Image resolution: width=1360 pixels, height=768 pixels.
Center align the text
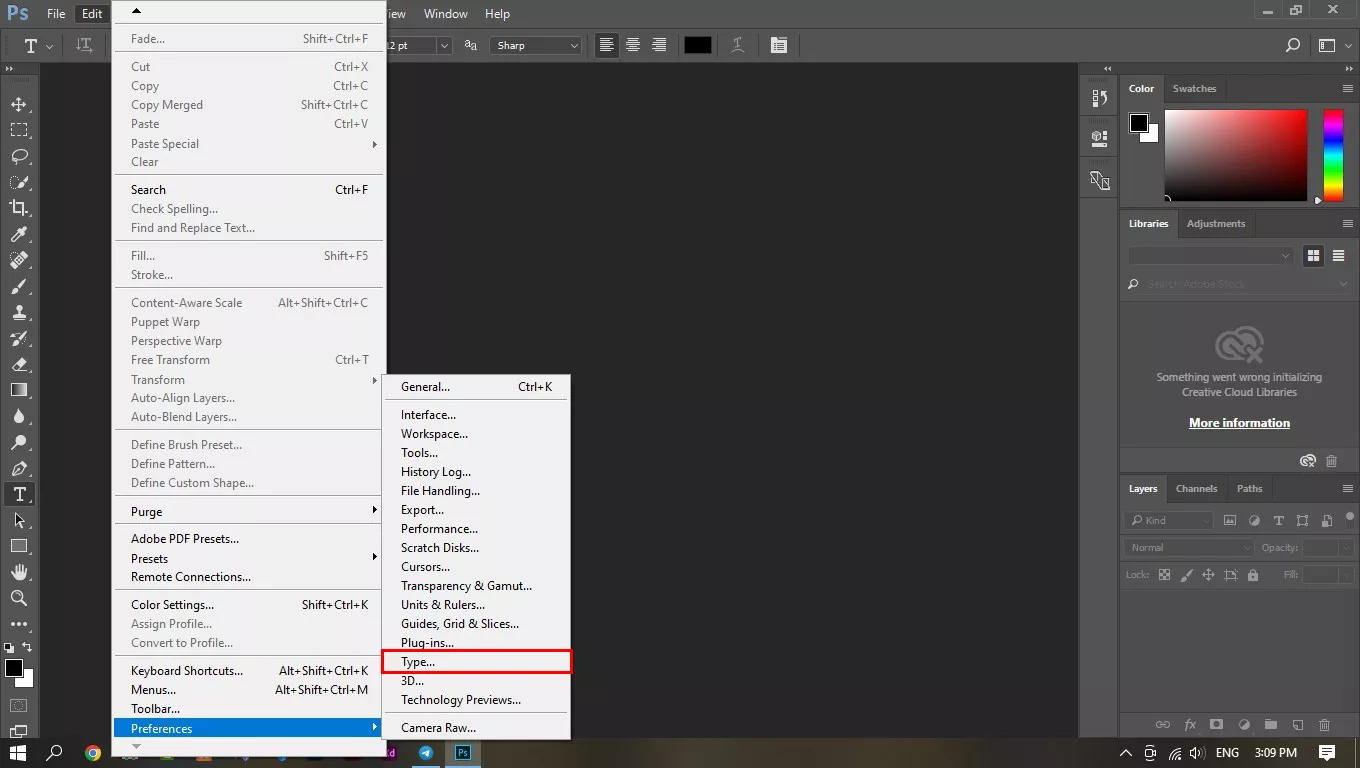[x=633, y=45]
